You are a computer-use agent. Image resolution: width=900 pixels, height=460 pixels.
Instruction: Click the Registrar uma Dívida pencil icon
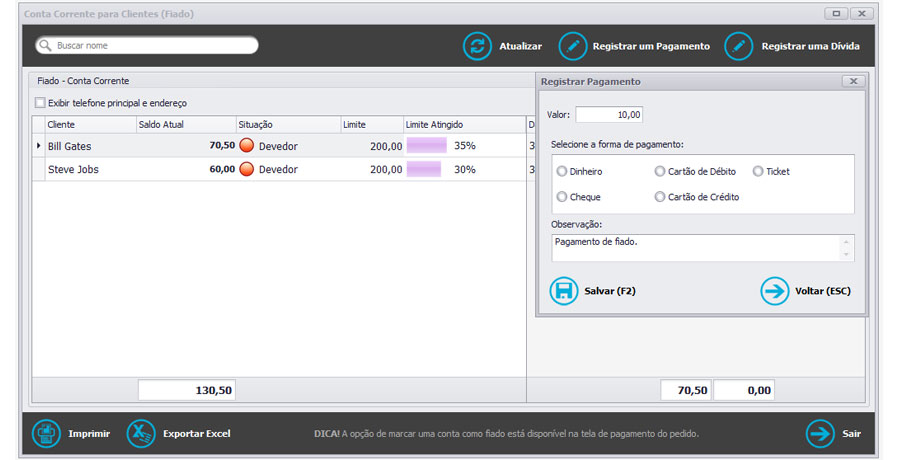[738, 46]
